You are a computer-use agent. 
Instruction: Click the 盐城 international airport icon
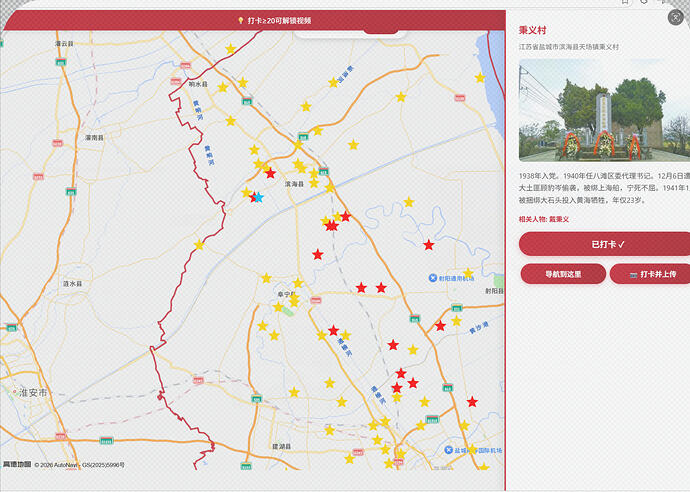(x=448, y=450)
